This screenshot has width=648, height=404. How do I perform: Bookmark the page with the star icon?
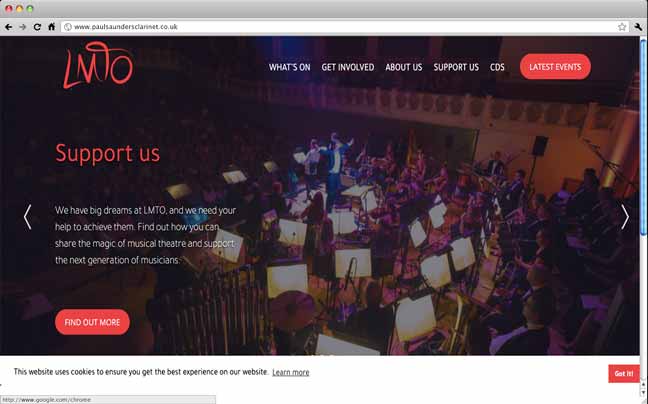tap(622, 27)
